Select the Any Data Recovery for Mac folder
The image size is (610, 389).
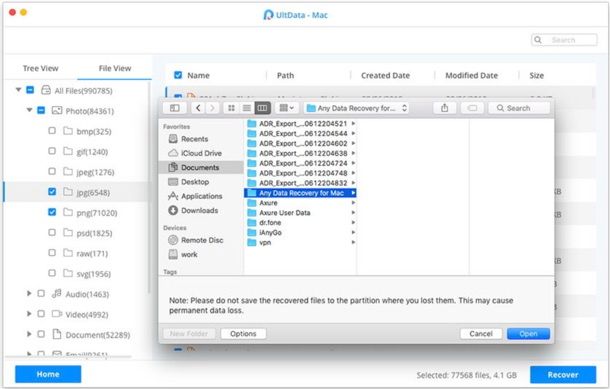coord(300,193)
